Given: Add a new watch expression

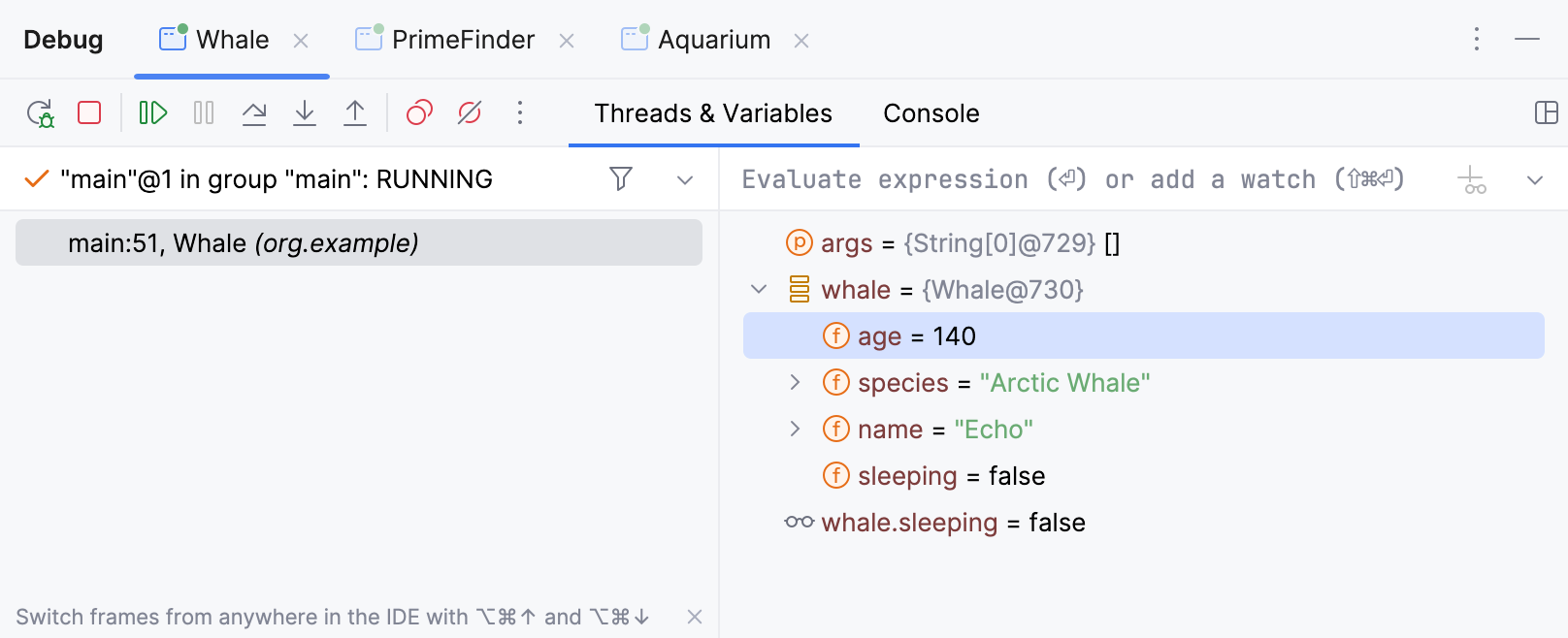Looking at the screenshot, I should click(1472, 179).
